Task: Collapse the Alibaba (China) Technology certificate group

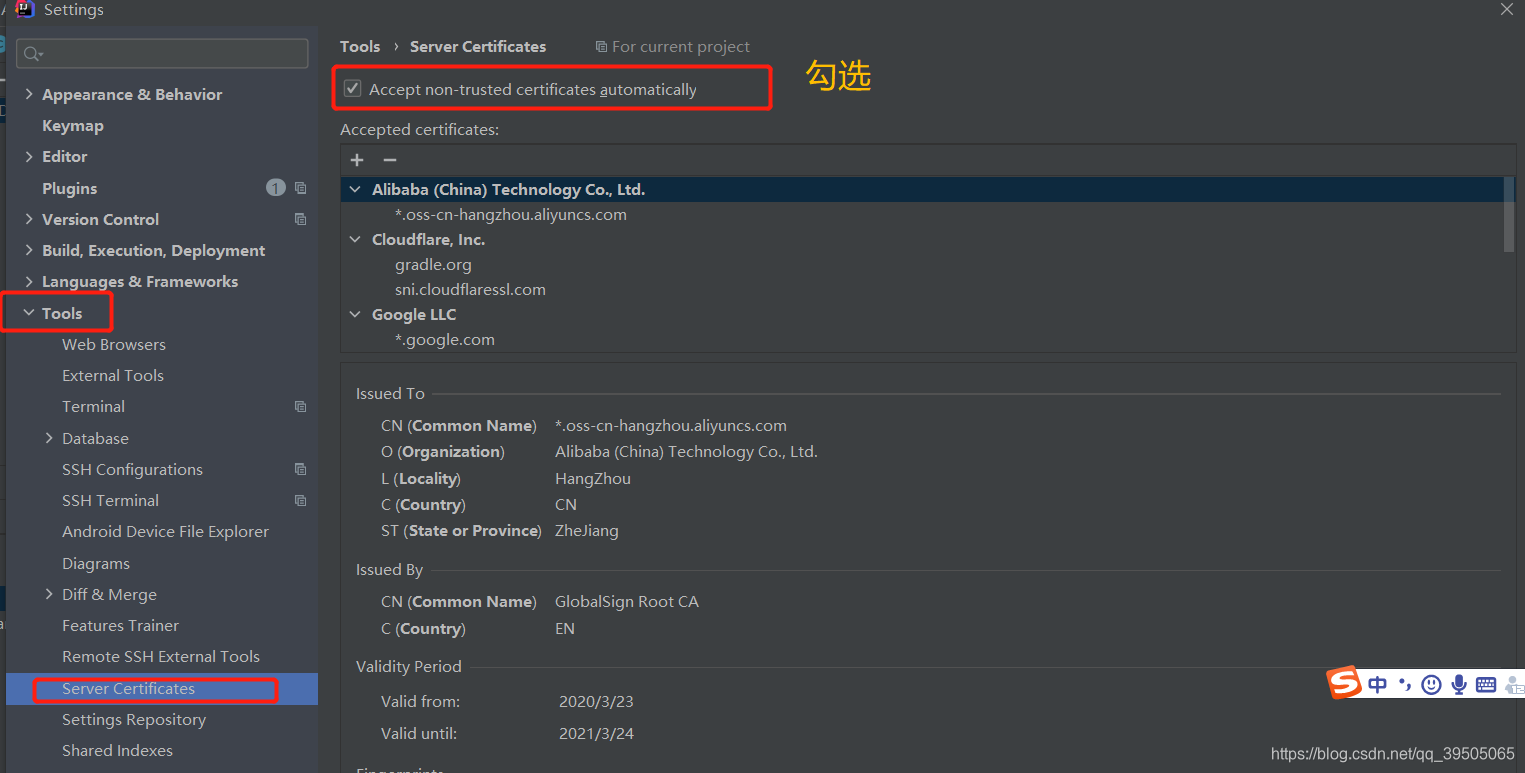Action: click(x=355, y=188)
